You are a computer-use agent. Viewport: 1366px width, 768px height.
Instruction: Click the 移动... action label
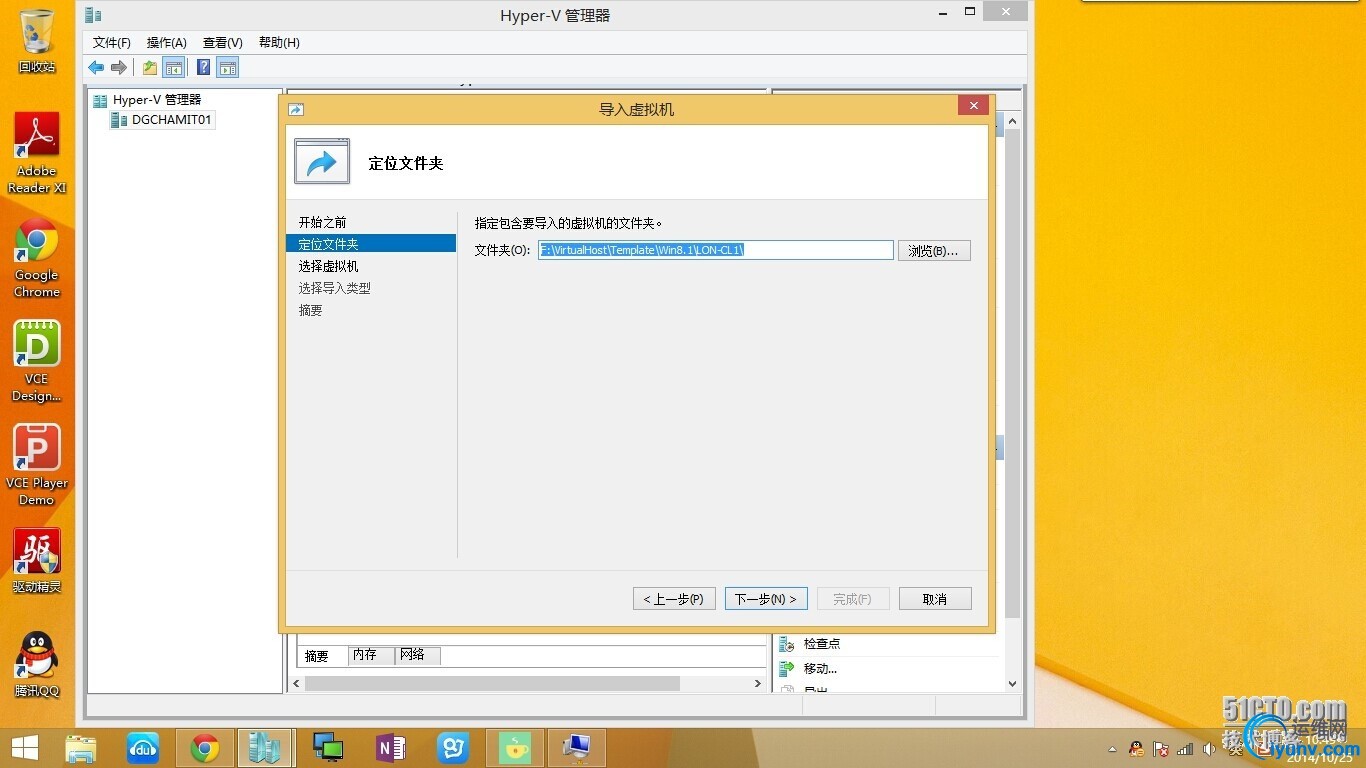(x=821, y=669)
